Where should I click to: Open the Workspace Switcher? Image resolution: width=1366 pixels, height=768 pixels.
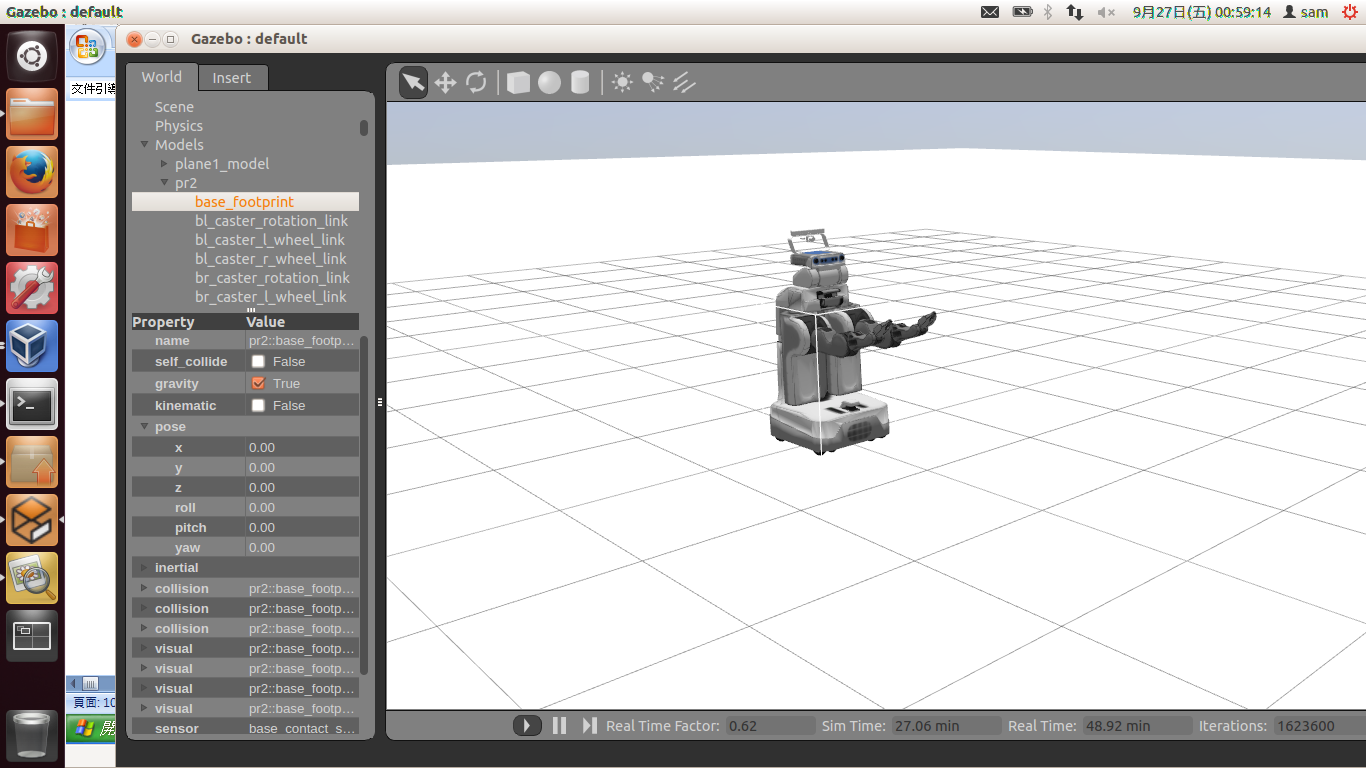click(x=32, y=636)
